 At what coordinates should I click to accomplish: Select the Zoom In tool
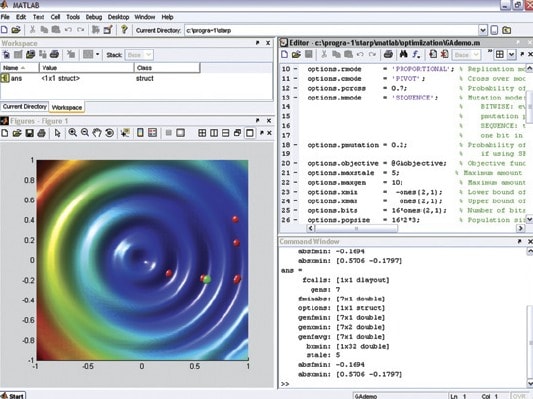pyautogui.click(x=72, y=133)
